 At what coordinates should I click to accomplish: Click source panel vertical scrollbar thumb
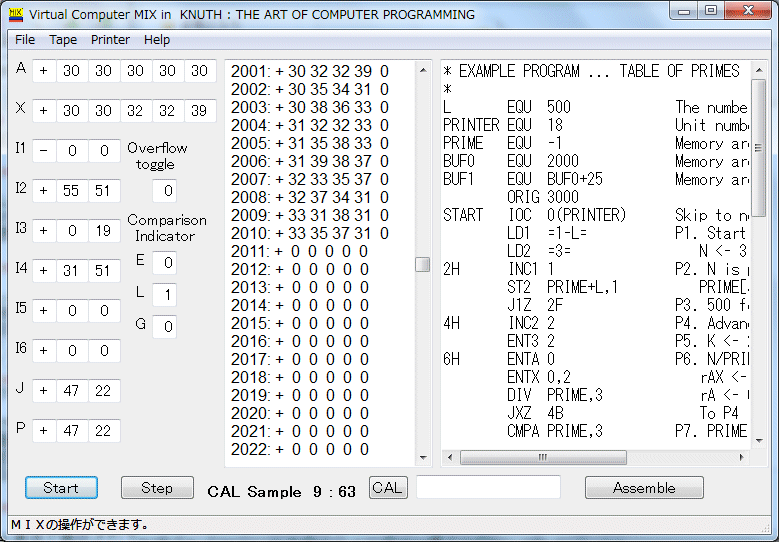point(759,148)
